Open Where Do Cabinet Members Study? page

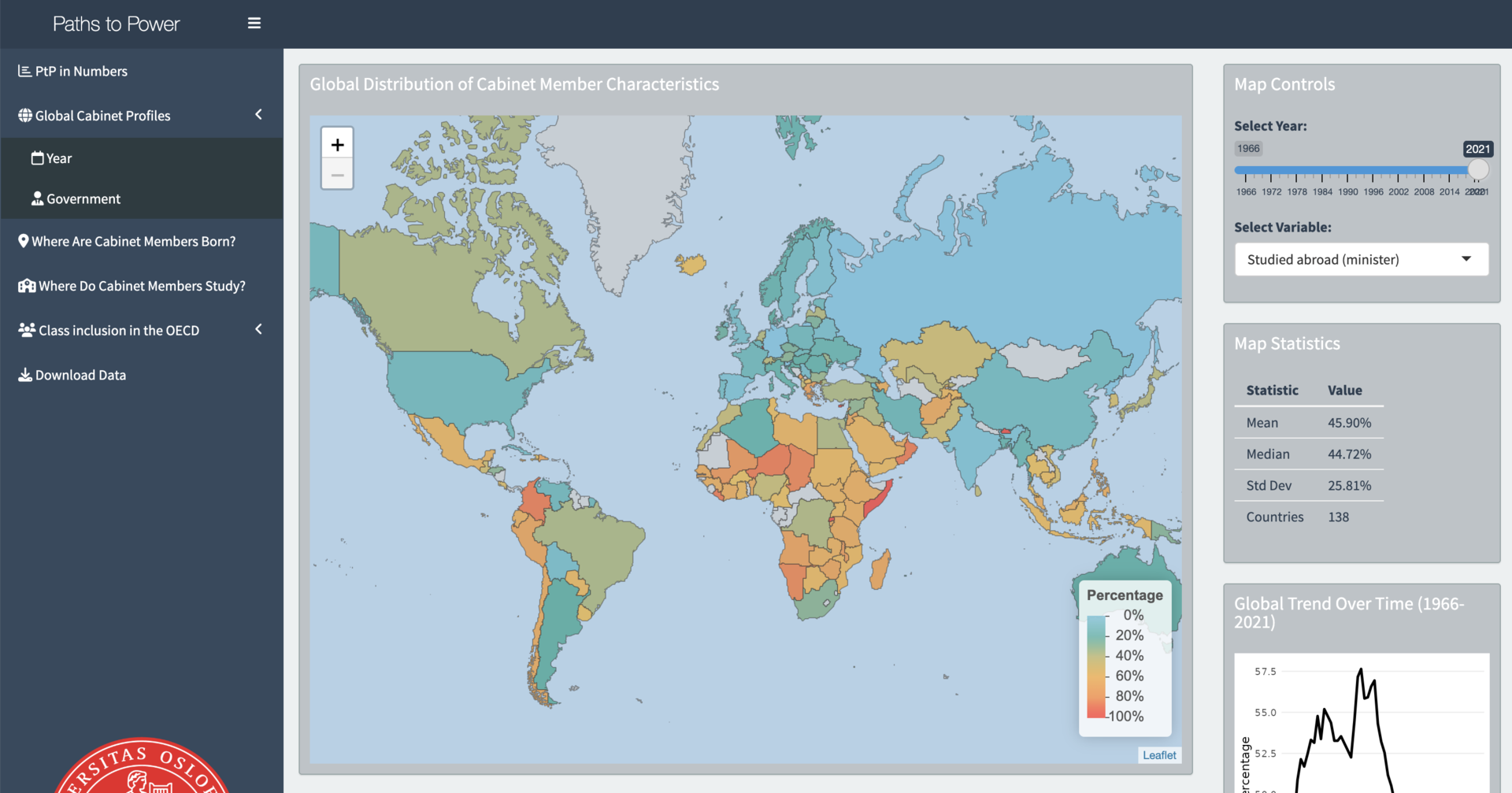(142, 286)
